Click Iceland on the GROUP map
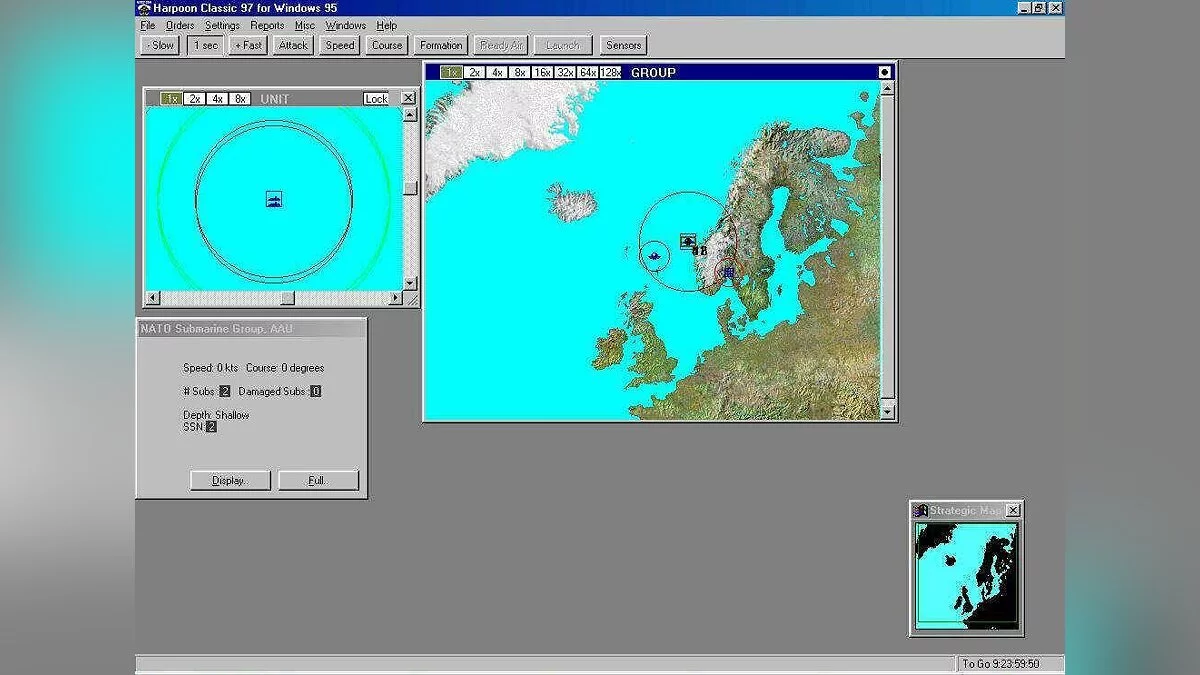The height and width of the screenshot is (675, 1200). pos(573,202)
